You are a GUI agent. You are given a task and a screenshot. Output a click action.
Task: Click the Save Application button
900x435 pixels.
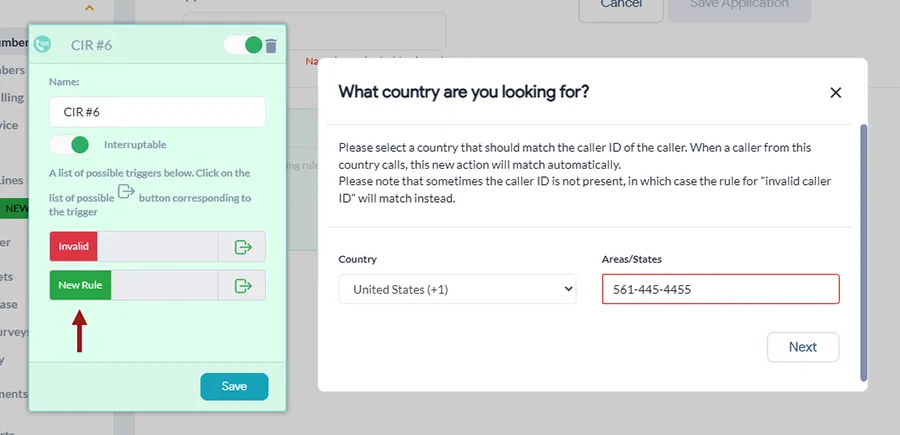pyautogui.click(x=739, y=6)
